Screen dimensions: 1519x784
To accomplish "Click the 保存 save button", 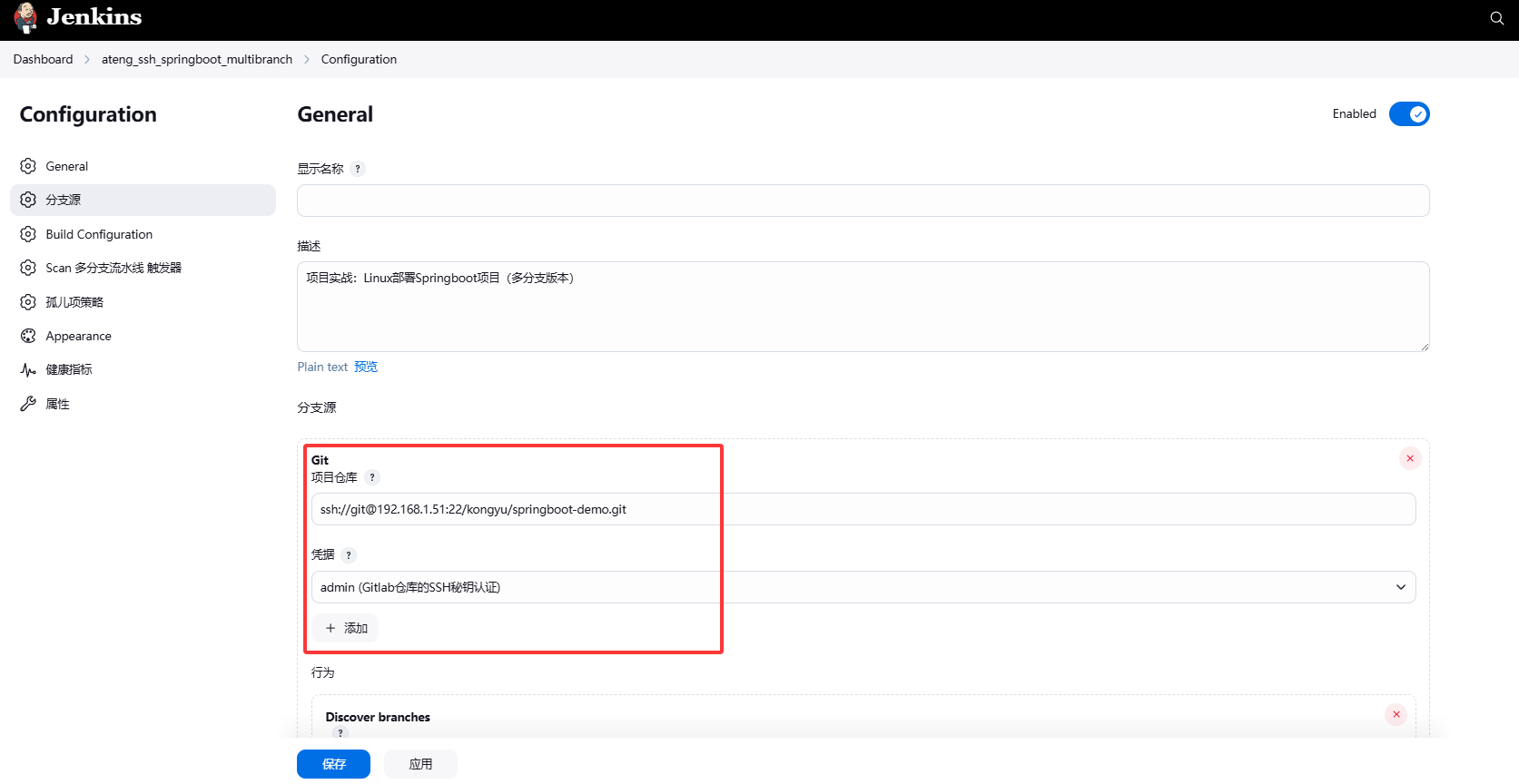I will tap(333, 764).
